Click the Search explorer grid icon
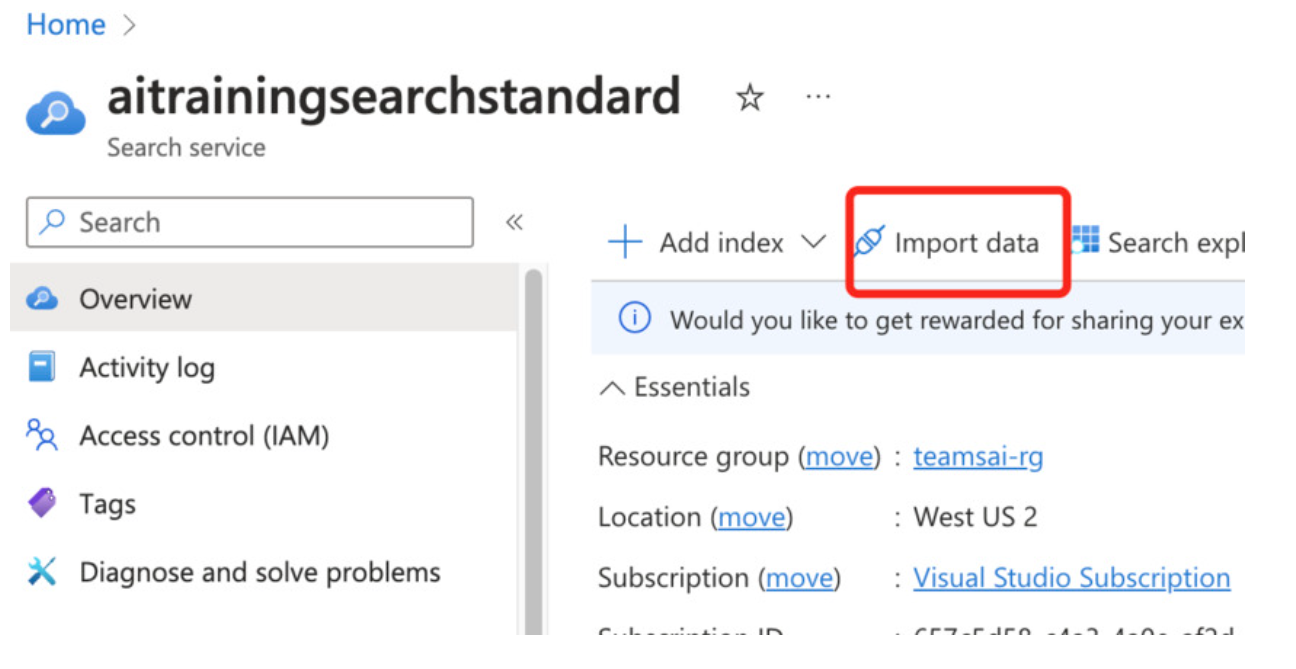 pyautogui.click(x=1085, y=240)
